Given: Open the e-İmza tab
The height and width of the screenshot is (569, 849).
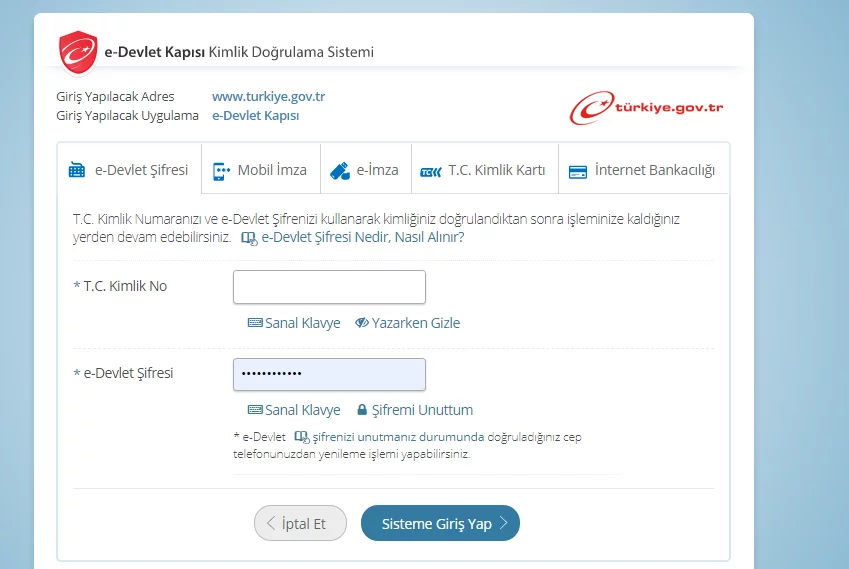Looking at the screenshot, I should coord(365,169).
